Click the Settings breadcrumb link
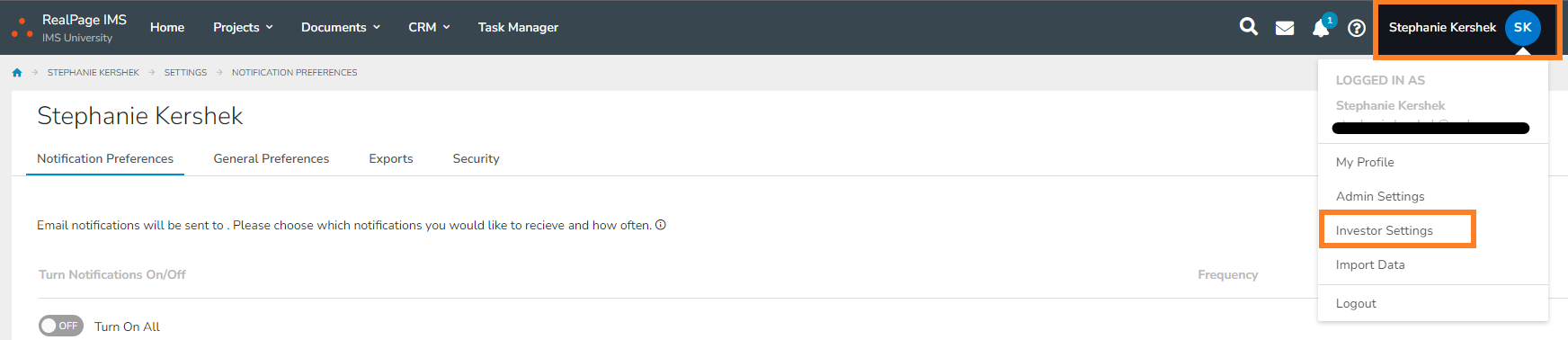This screenshot has width=1568, height=340. pos(185,73)
